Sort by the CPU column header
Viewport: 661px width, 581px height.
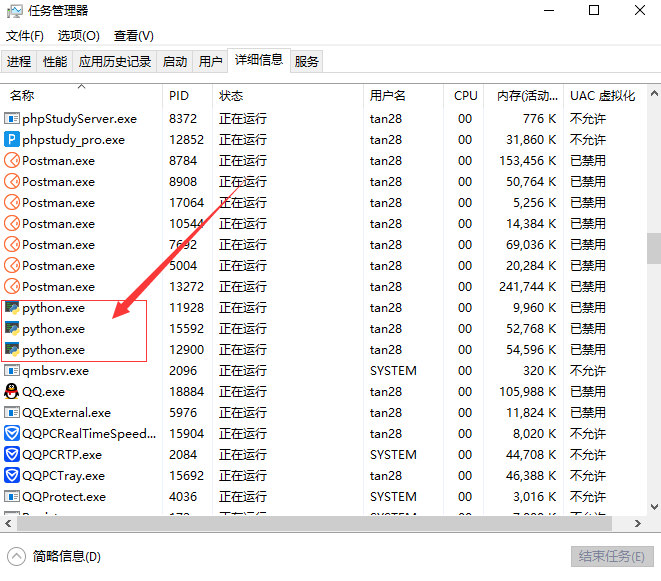click(464, 96)
